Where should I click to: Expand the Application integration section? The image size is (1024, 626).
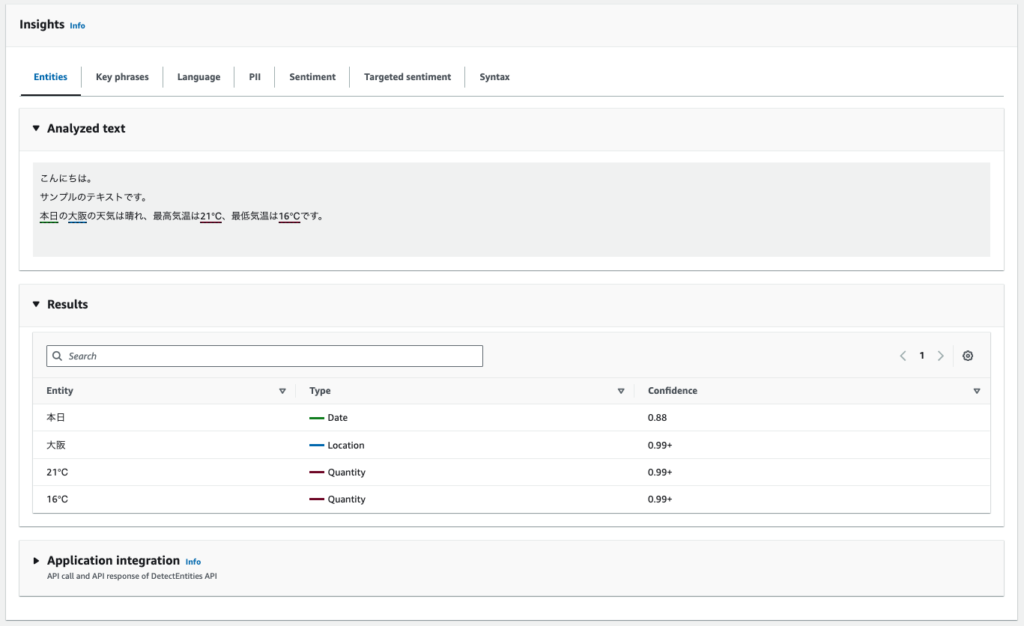pos(36,560)
